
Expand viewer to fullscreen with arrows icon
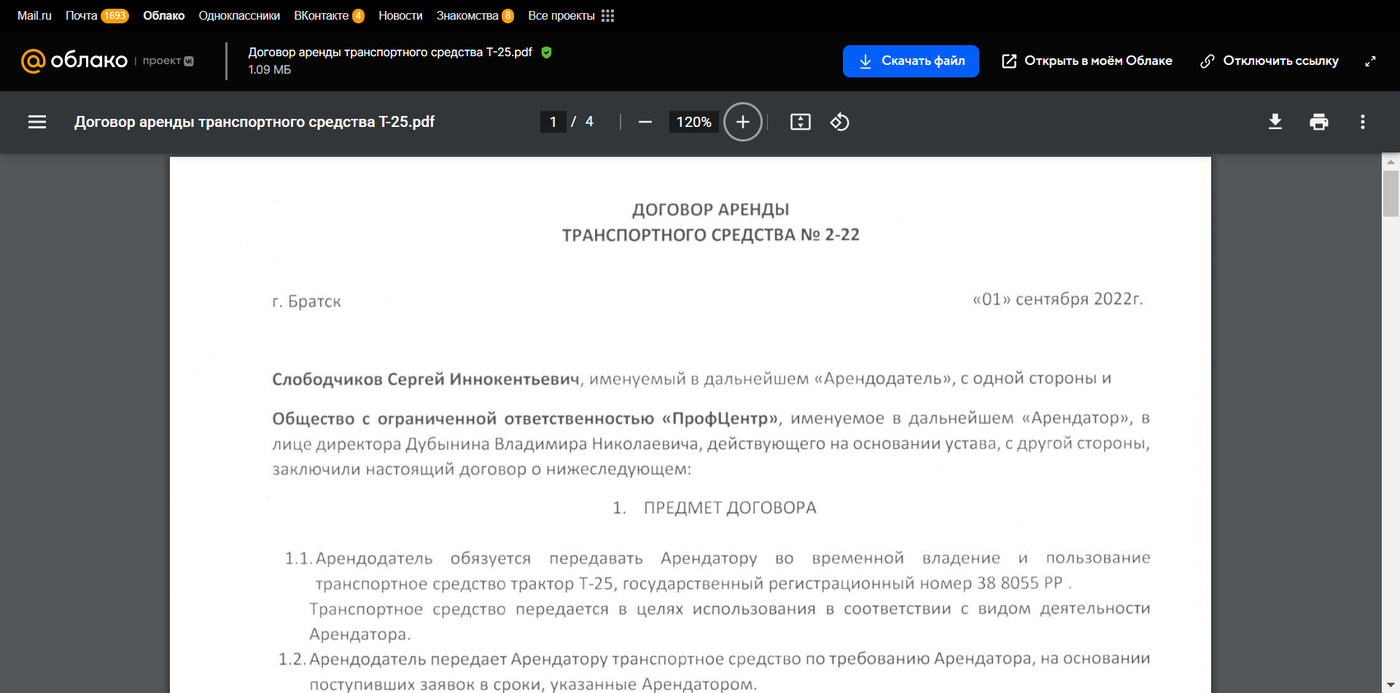click(1370, 61)
